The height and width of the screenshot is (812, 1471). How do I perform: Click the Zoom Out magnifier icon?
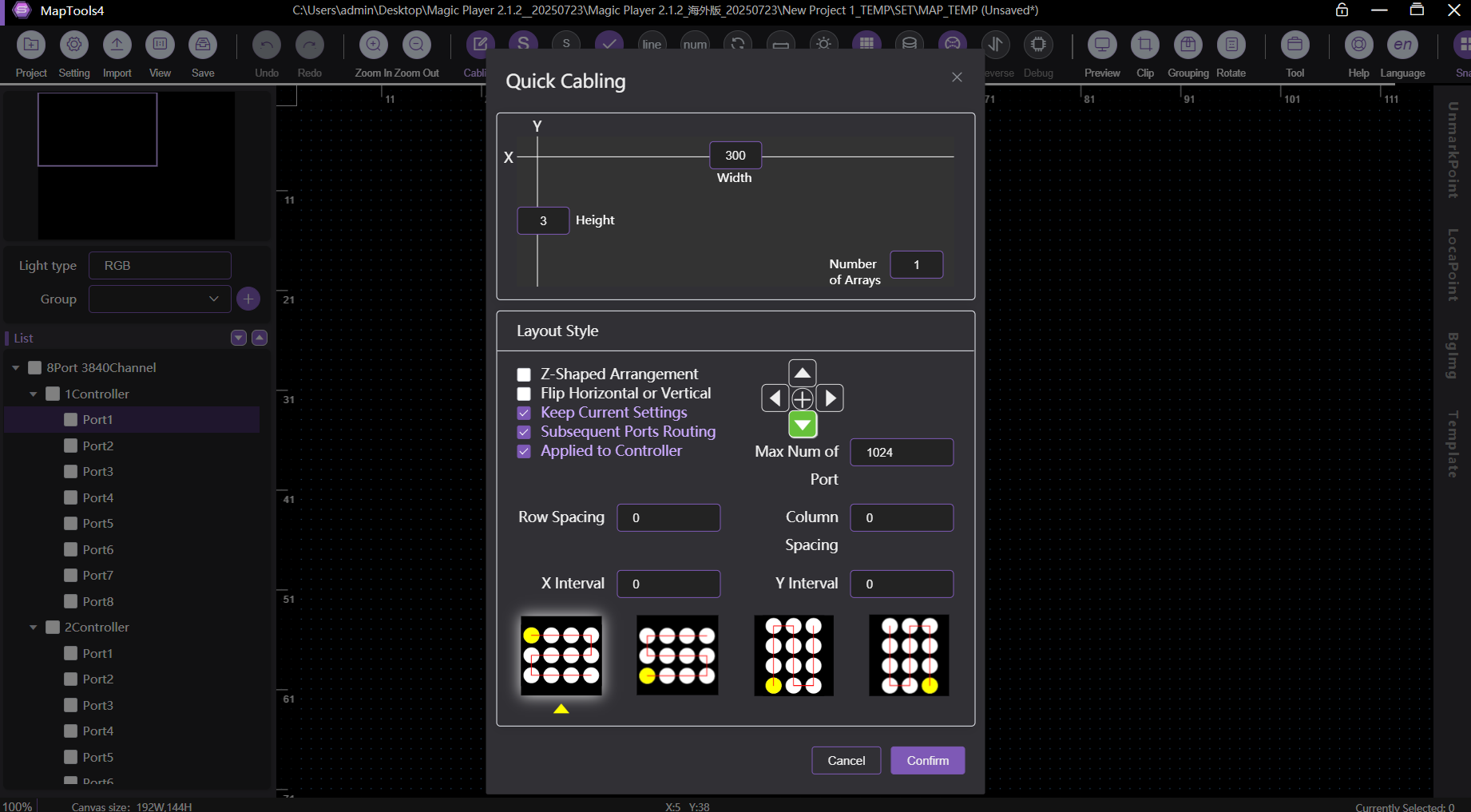pyautogui.click(x=417, y=45)
